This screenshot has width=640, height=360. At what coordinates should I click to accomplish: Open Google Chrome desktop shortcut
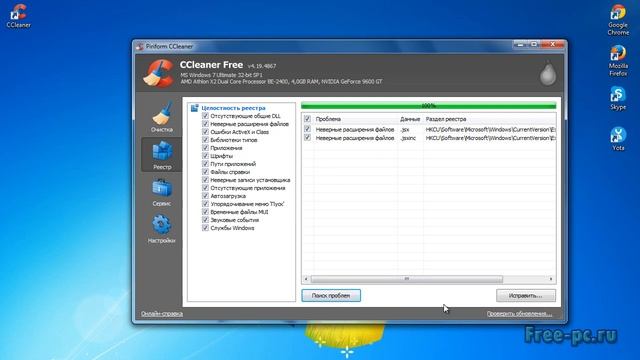click(618, 19)
